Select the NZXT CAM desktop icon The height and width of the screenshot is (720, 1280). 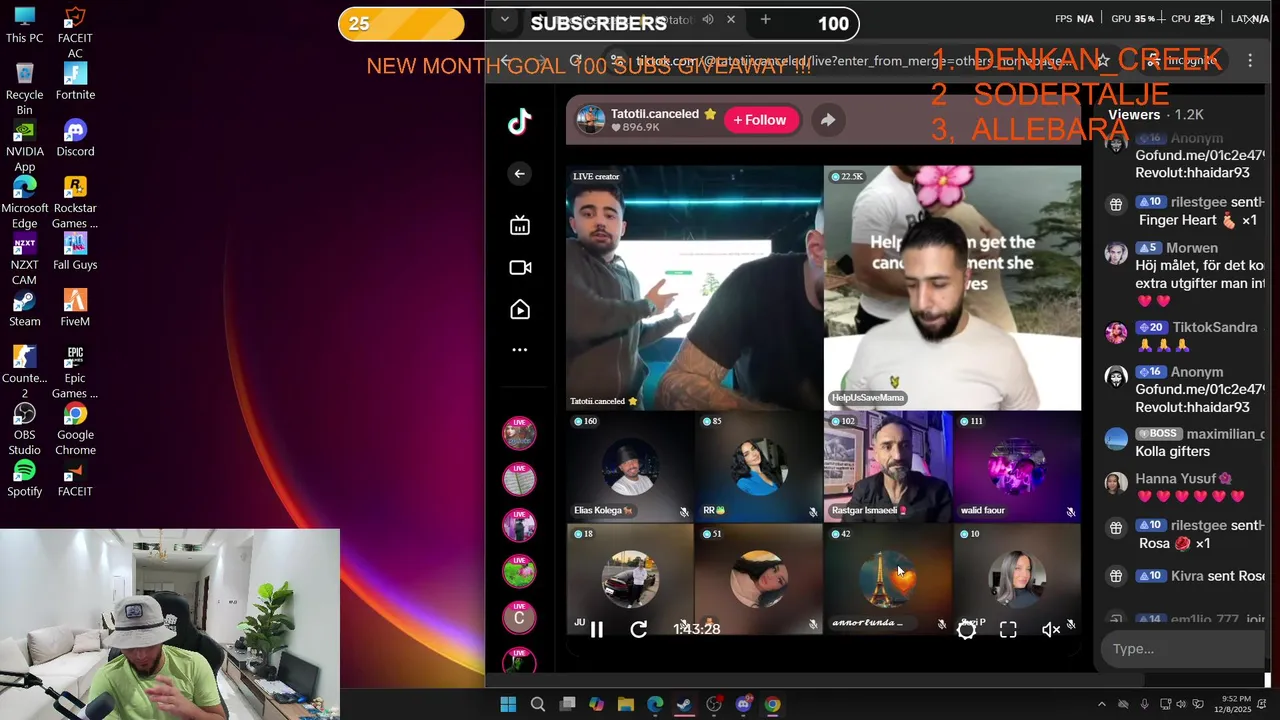click(x=24, y=260)
